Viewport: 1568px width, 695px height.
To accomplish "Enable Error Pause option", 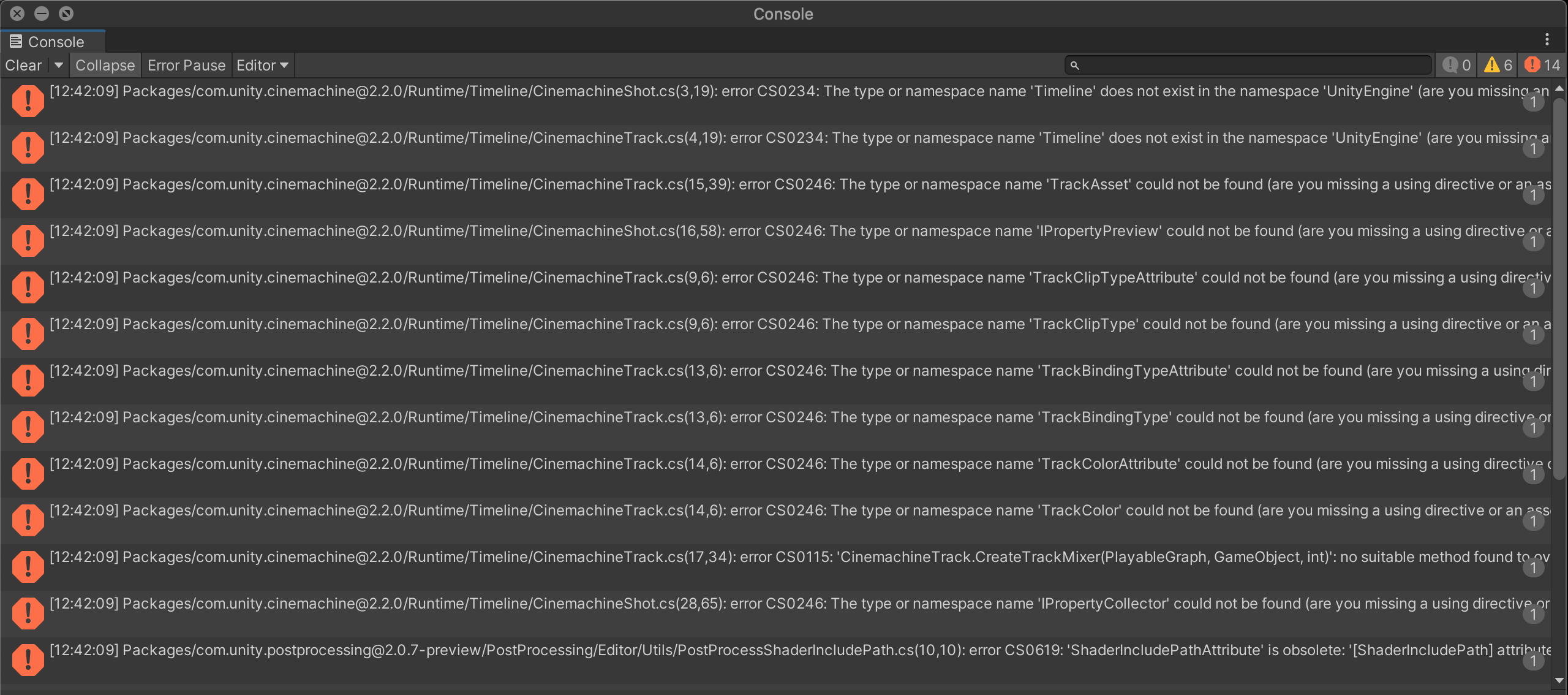I will (186, 65).
